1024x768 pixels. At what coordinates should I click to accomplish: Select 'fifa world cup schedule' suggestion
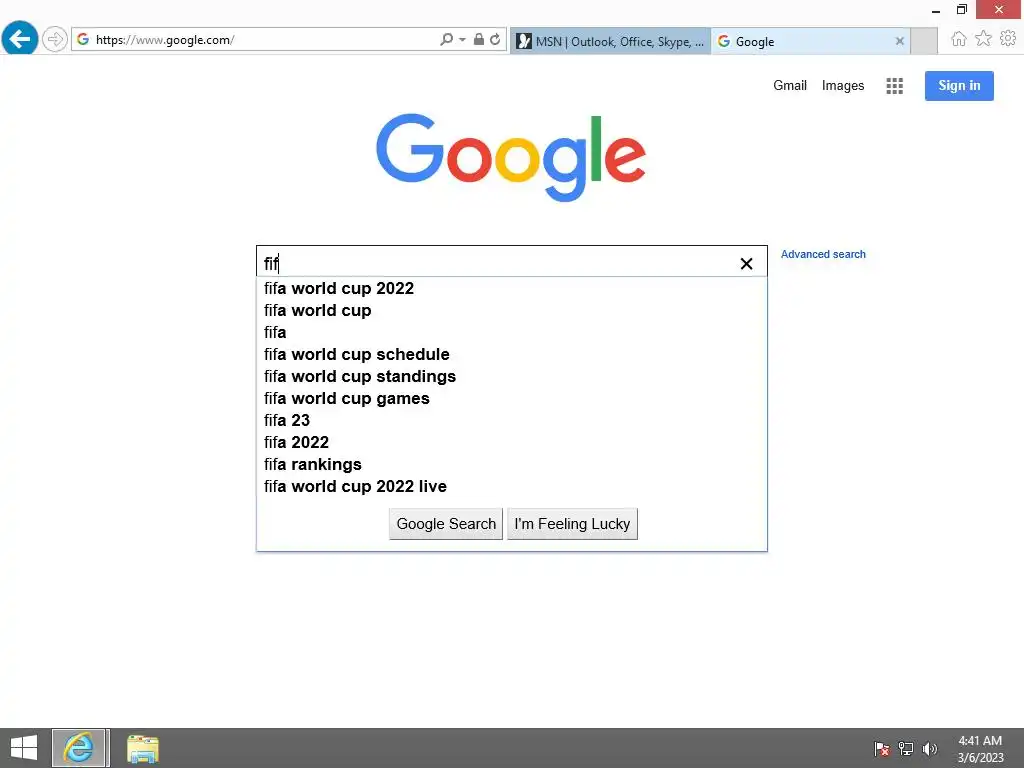tap(511, 354)
